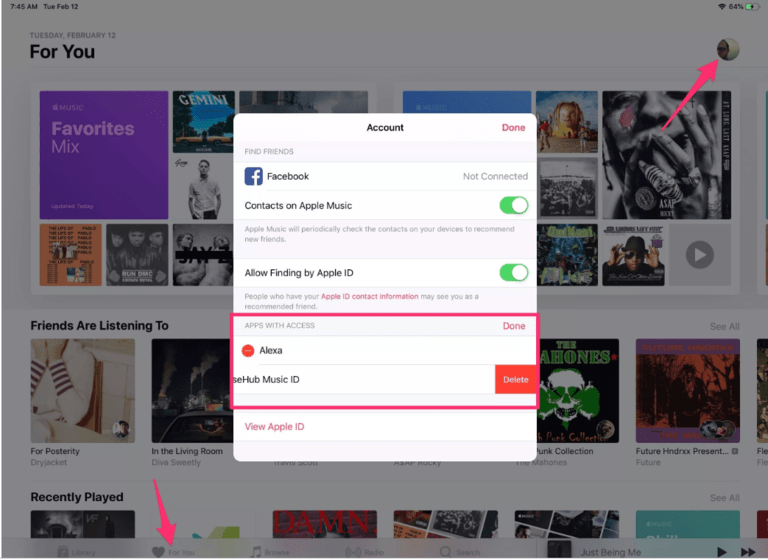Tap the Radio broadcast icon

pyautogui.click(x=353, y=552)
